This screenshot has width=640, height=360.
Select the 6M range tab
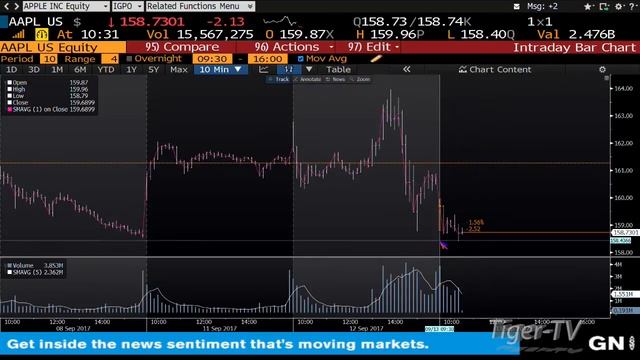(80, 69)
